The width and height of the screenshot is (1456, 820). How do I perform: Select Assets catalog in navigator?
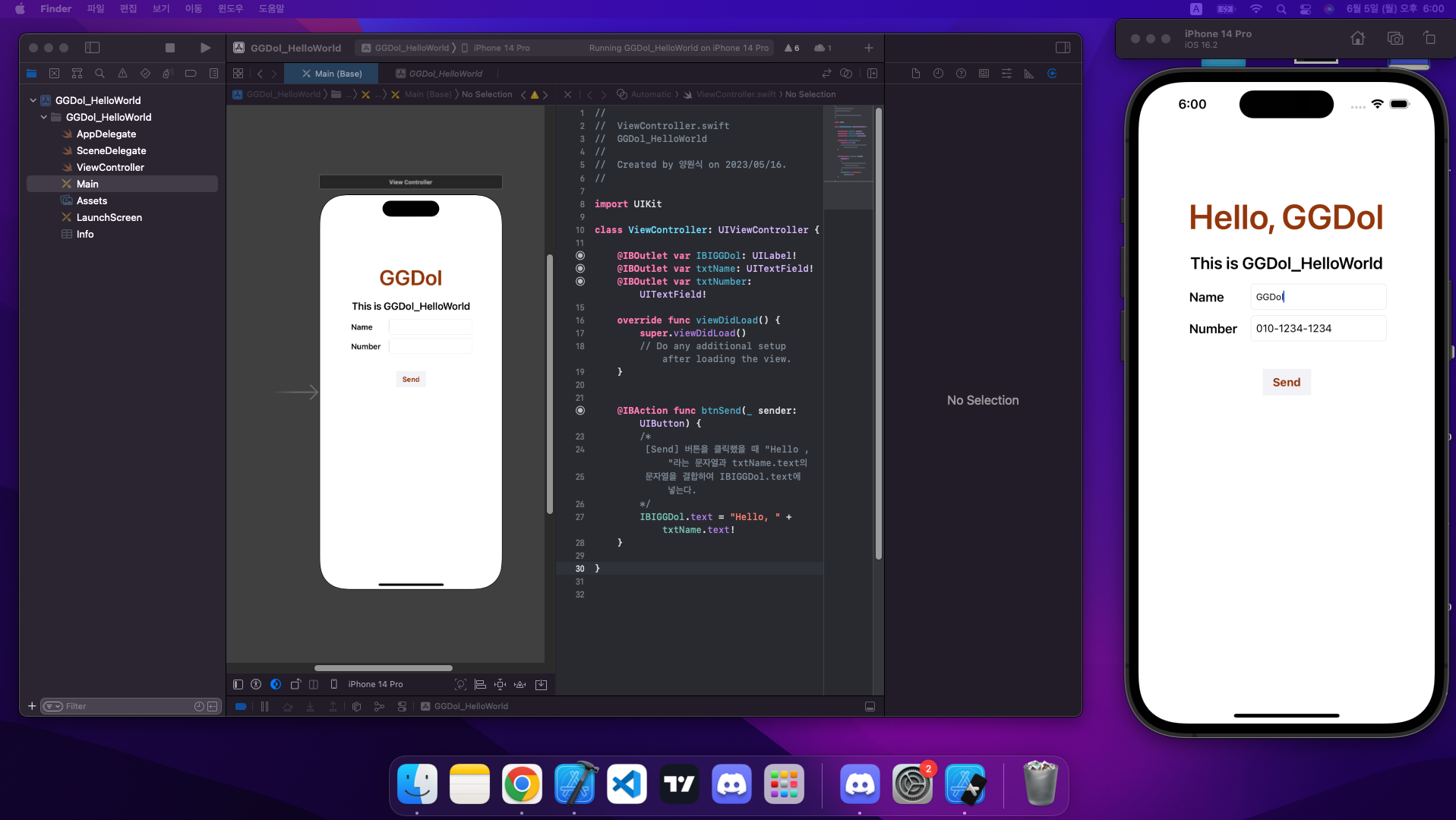(92, 200)
